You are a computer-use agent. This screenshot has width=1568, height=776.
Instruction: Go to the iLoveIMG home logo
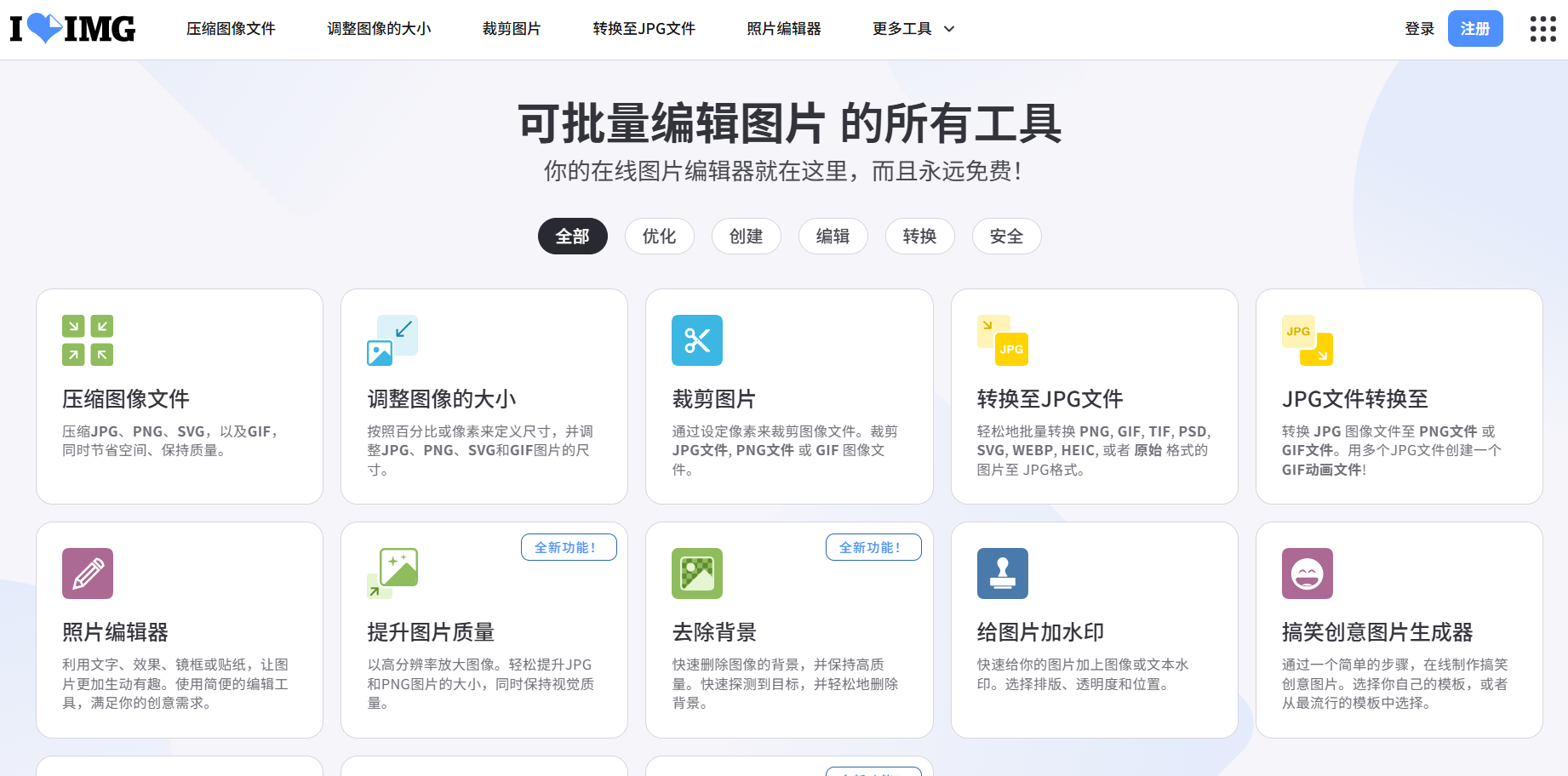pyautogui.click(x=72, y=29)
